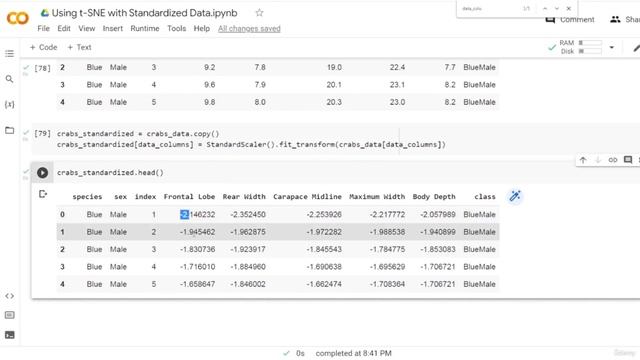Open the Insert menu

(x=113, y=29)
